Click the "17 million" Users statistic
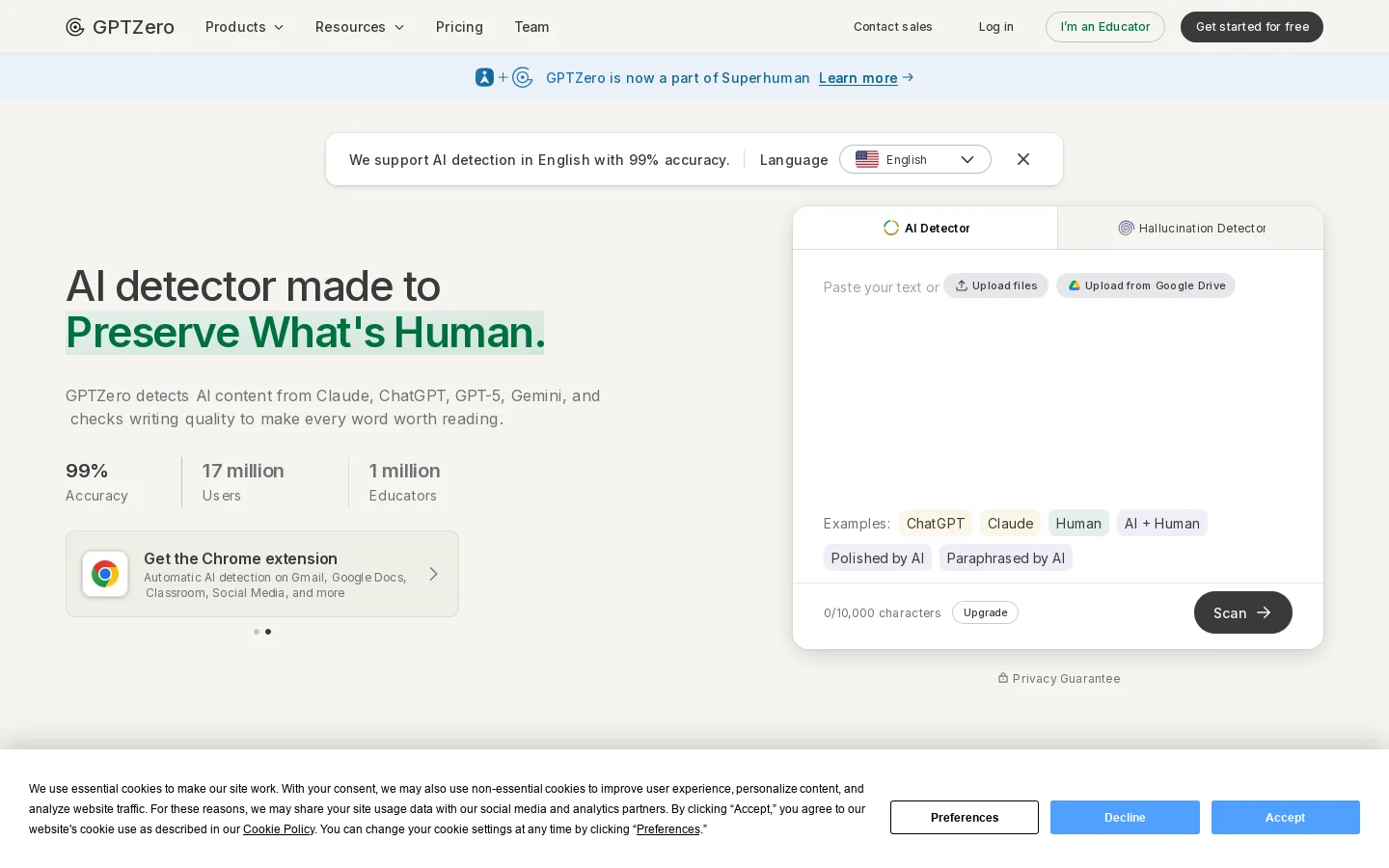 [243, 481]
